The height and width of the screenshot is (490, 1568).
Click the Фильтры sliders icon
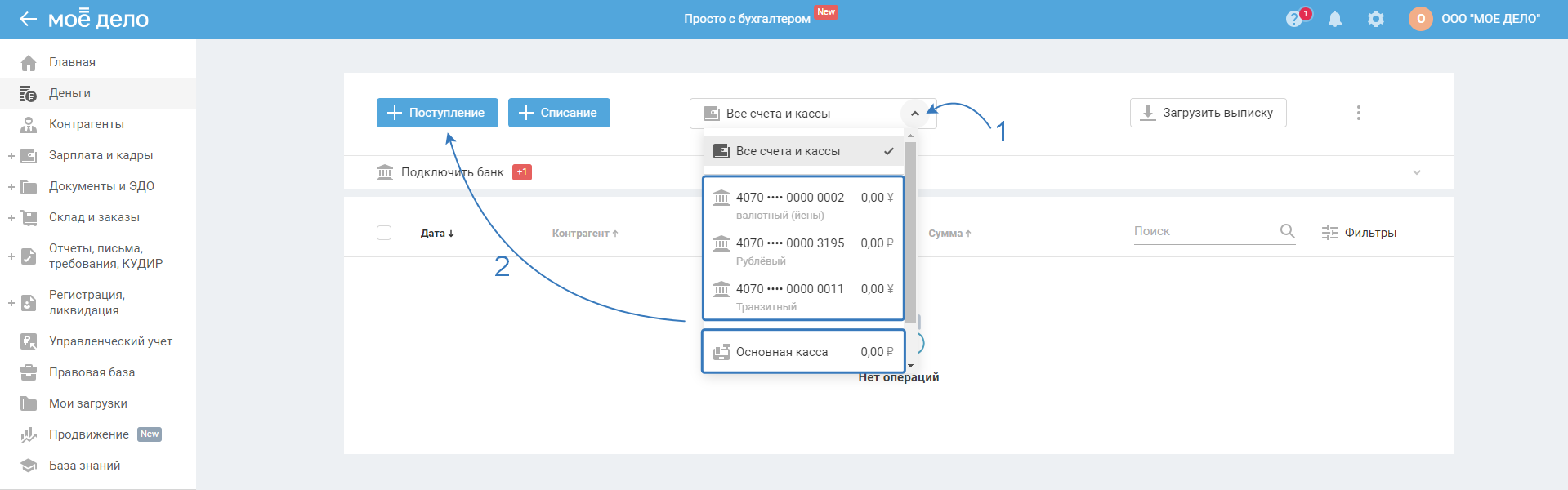[x=1330, y=233]
